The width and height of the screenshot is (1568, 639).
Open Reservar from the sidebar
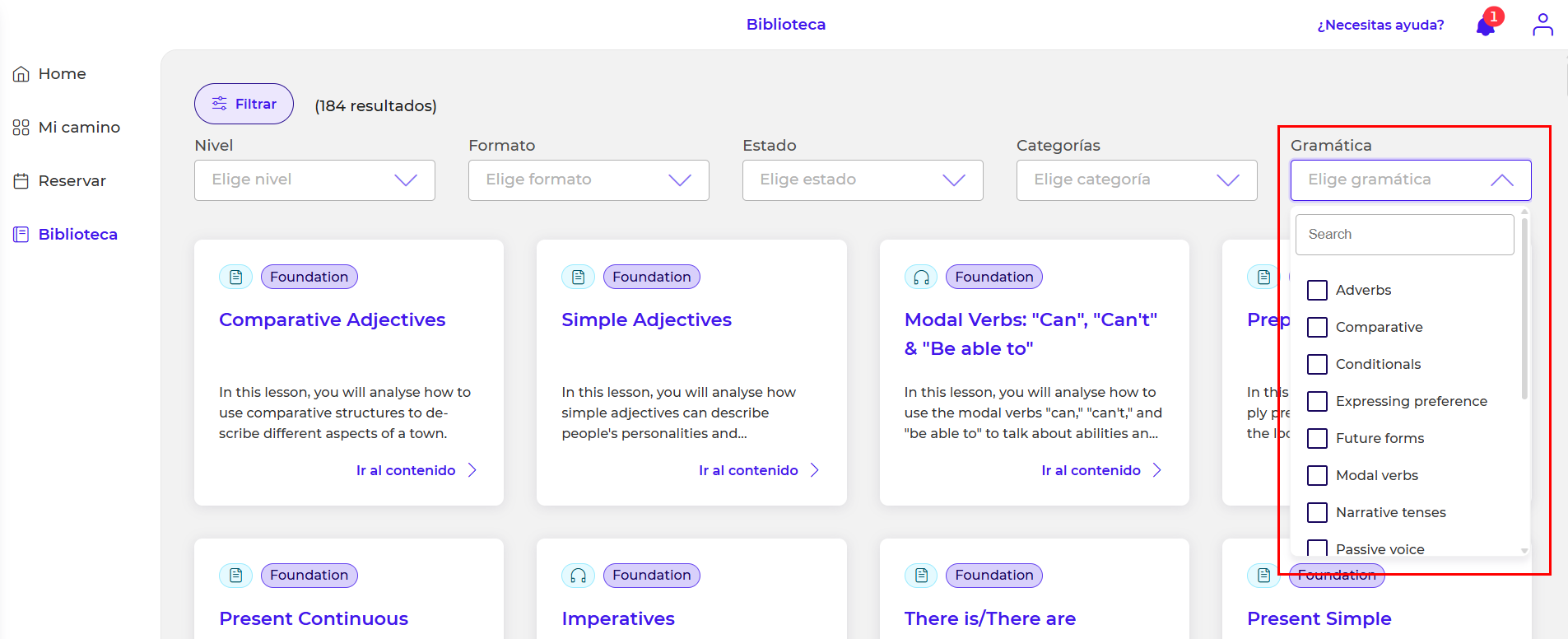[72, 181]
